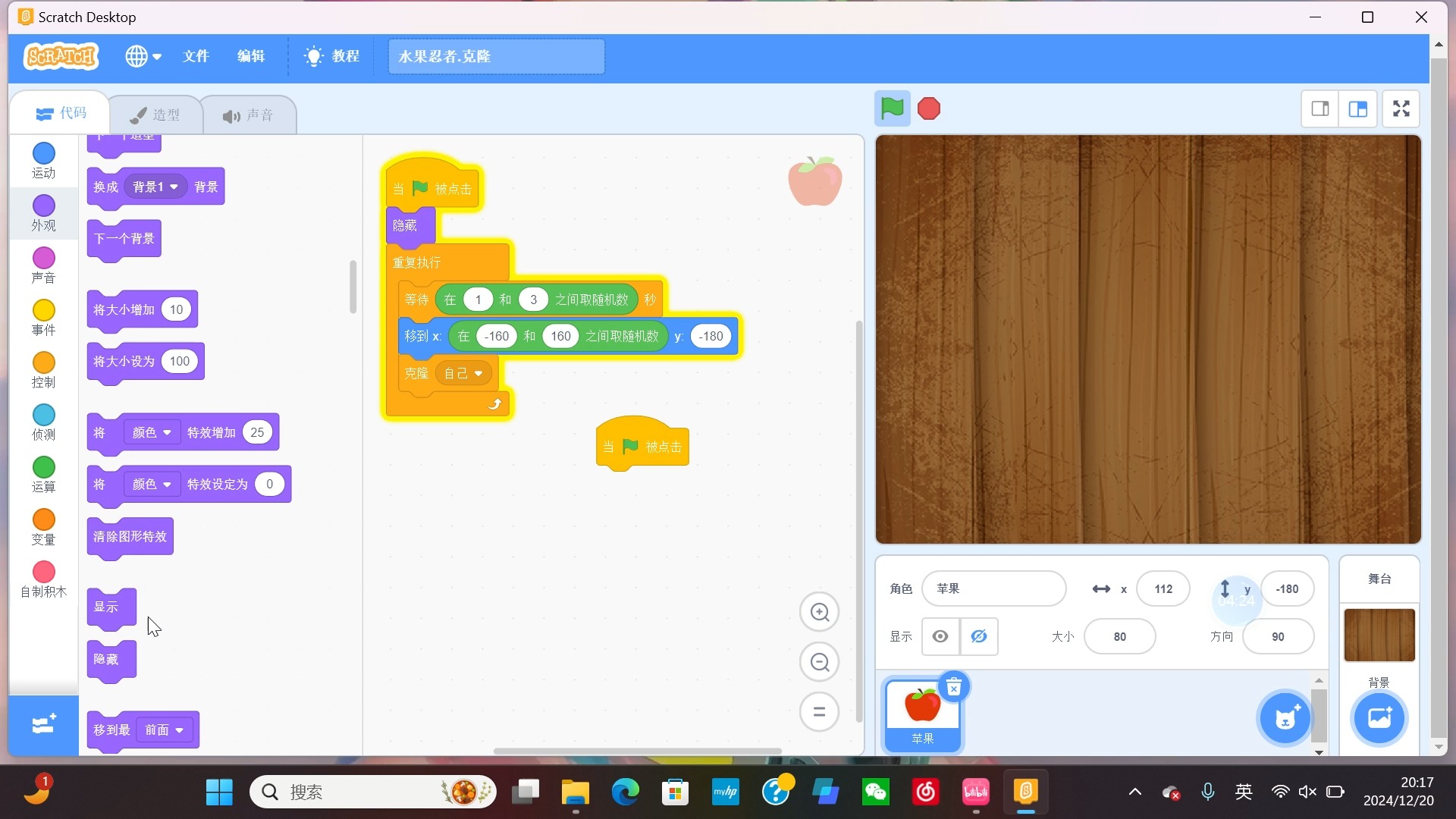Open the 教程 tutorials button
This screenshot has height=819, width=1456.
pyautogui.click(x=332, y=56)
